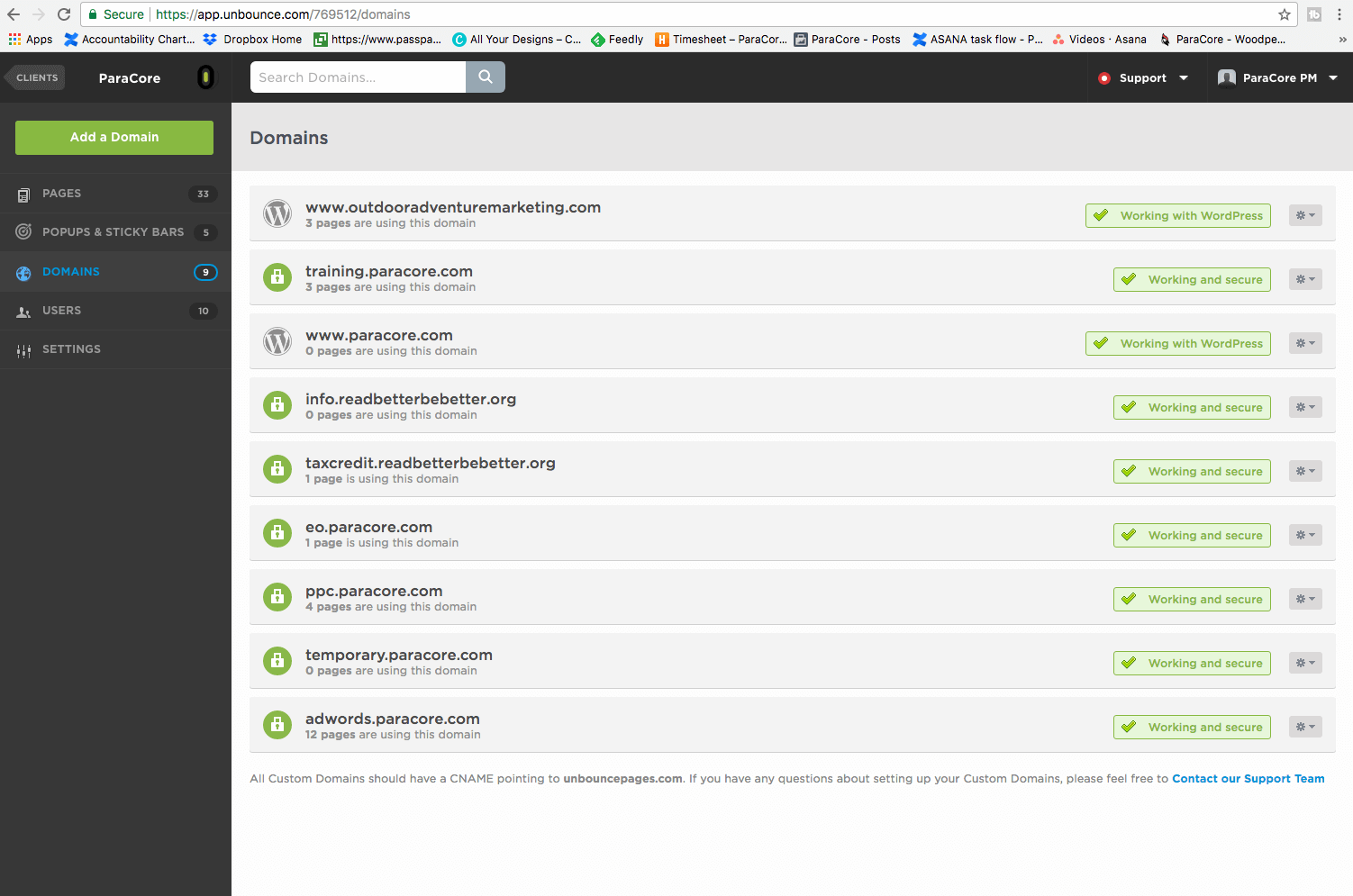
Task: Open gear dropdown for www.paracore.com
Action: (x=1305, y=343)
